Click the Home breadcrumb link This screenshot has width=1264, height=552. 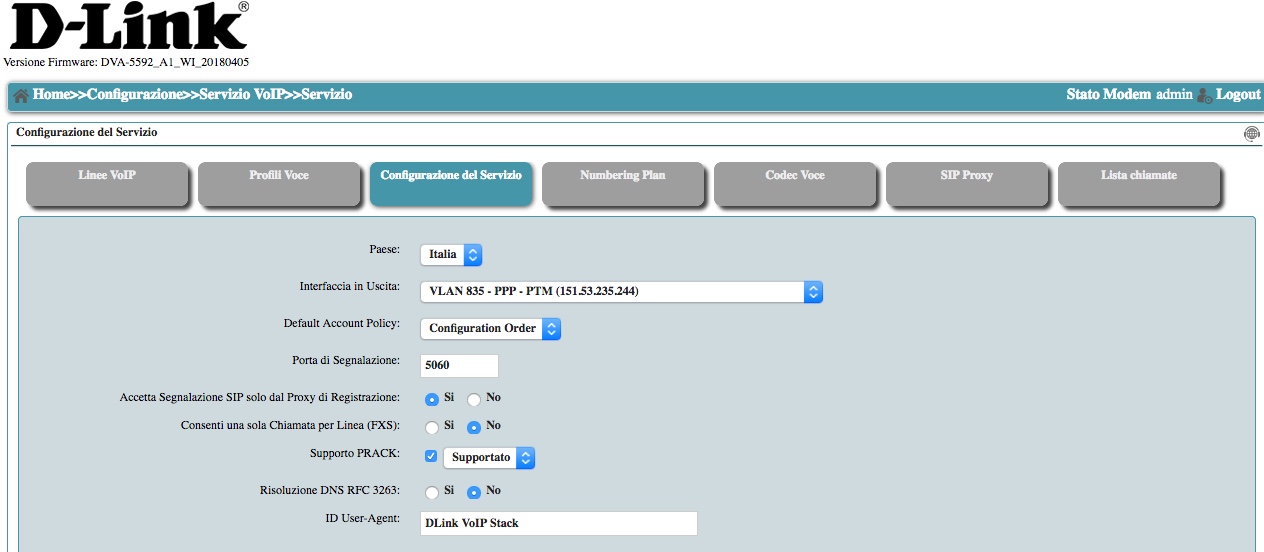coord(51,95)
